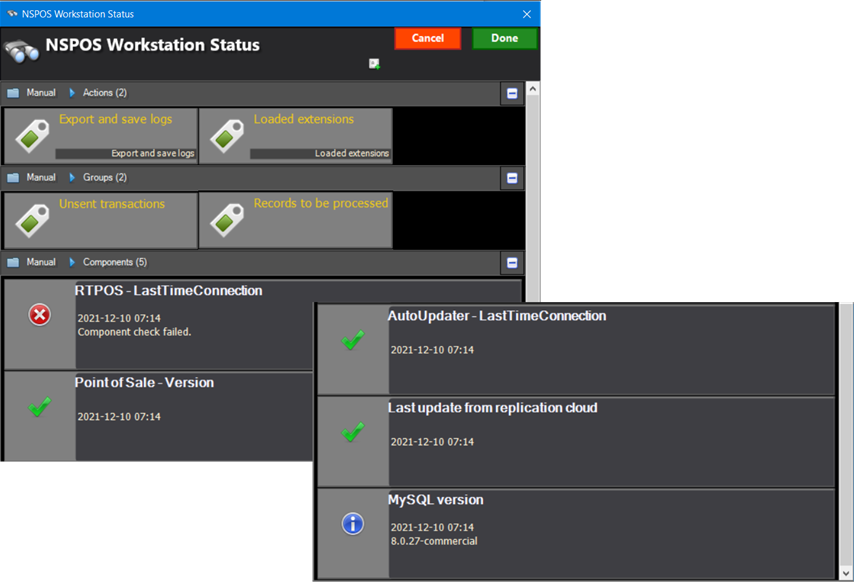Click the green check for AutoUpdater LastTimeConnection
The width and height of the screenshot is (854, 582).
coord(353,340)
